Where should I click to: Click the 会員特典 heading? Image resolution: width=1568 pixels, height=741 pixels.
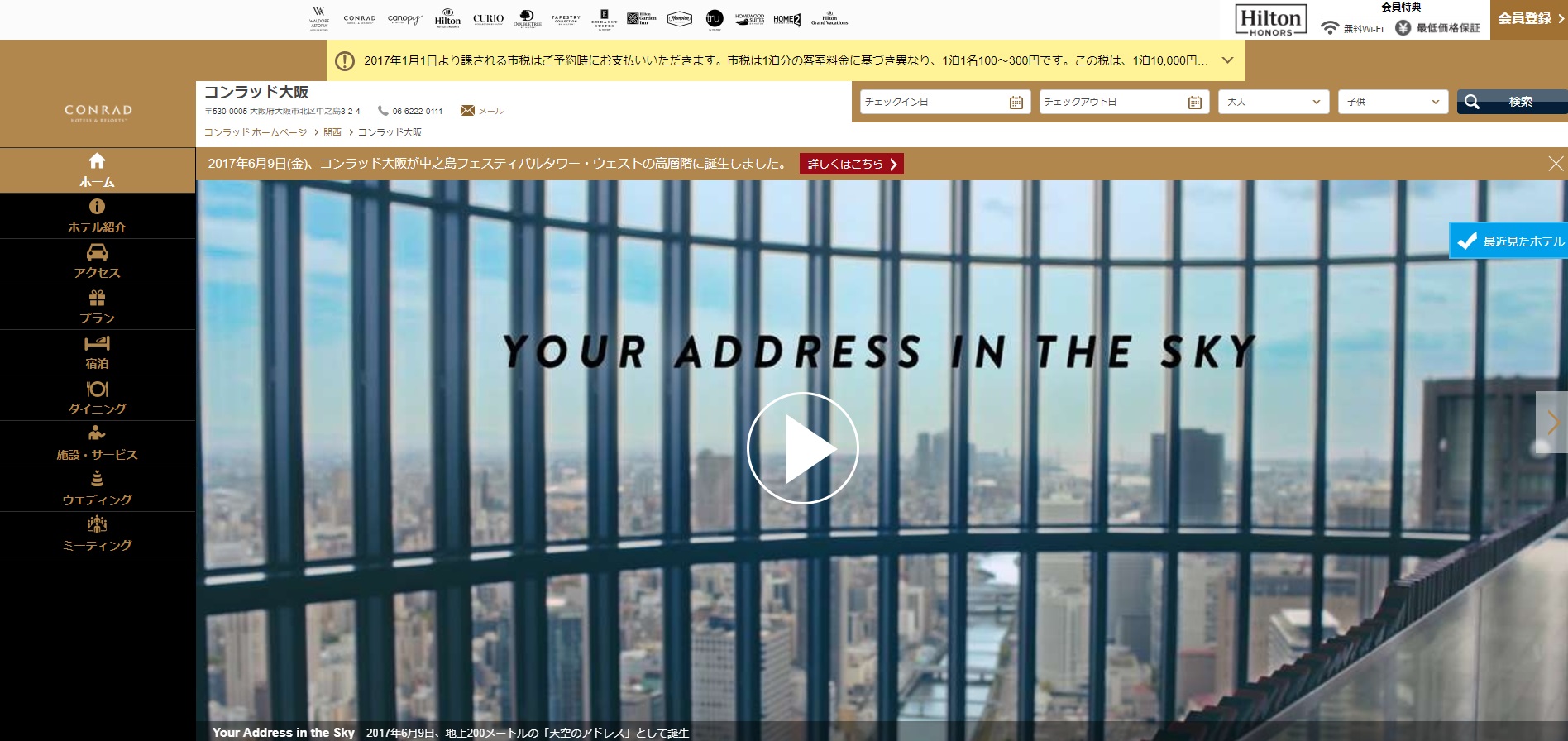tap(1401, 7)
